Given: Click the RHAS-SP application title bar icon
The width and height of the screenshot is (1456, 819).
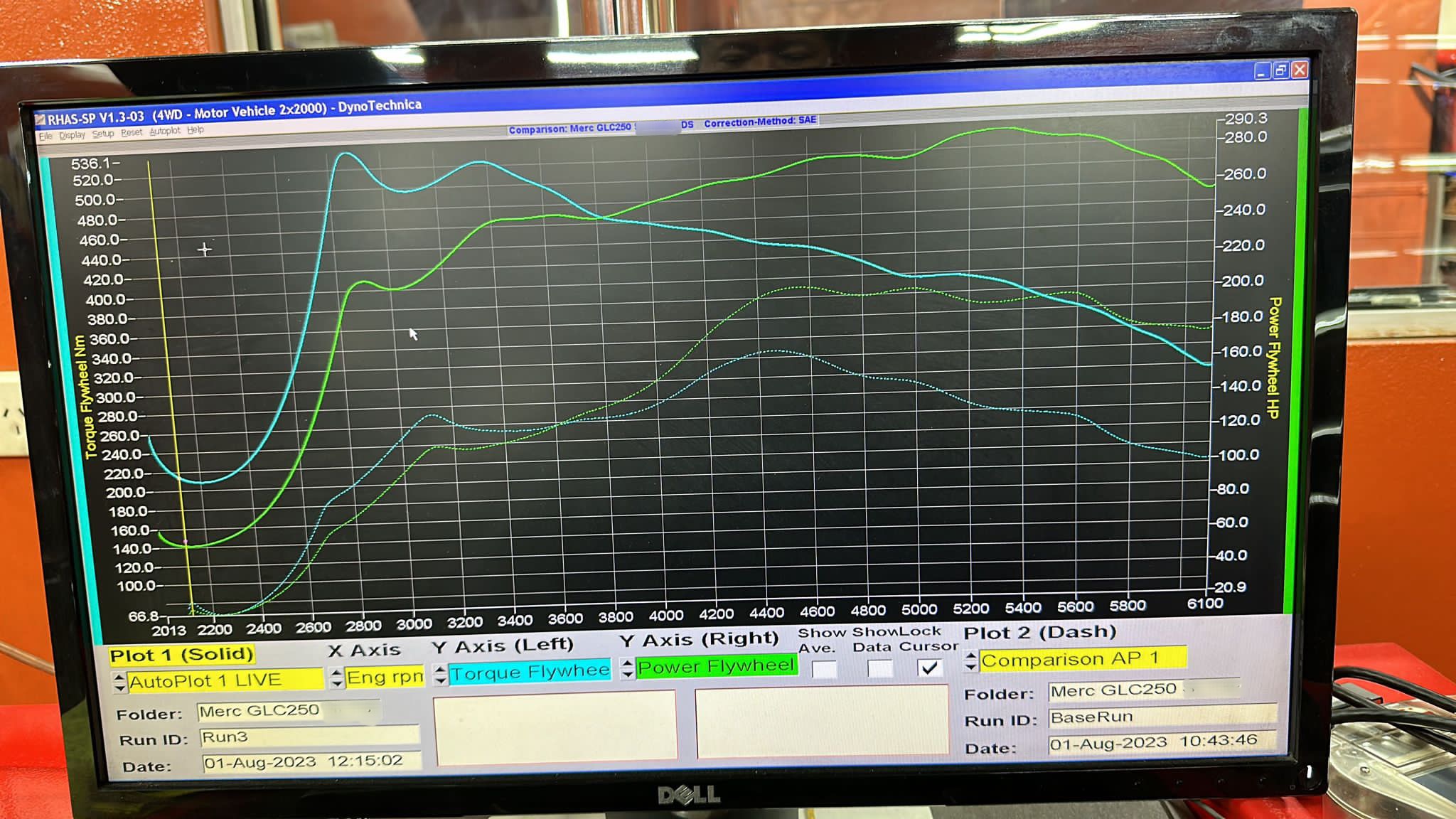Looking at the screenshot, I should (x=41, y=119).
